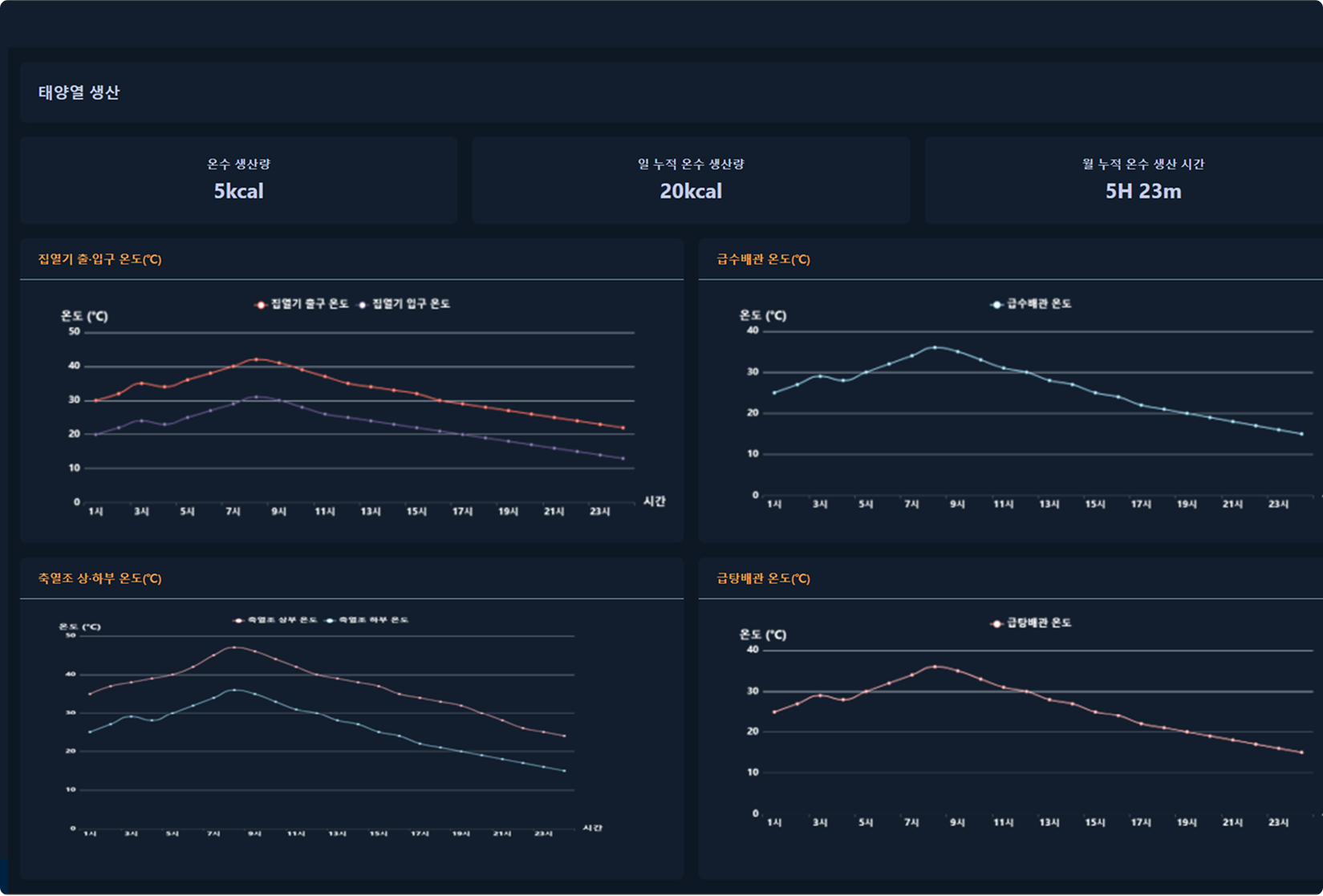Click the 급수배관 온도(℃) chart title
Screen dimensions: 1323x896
[x=763, y=259]
